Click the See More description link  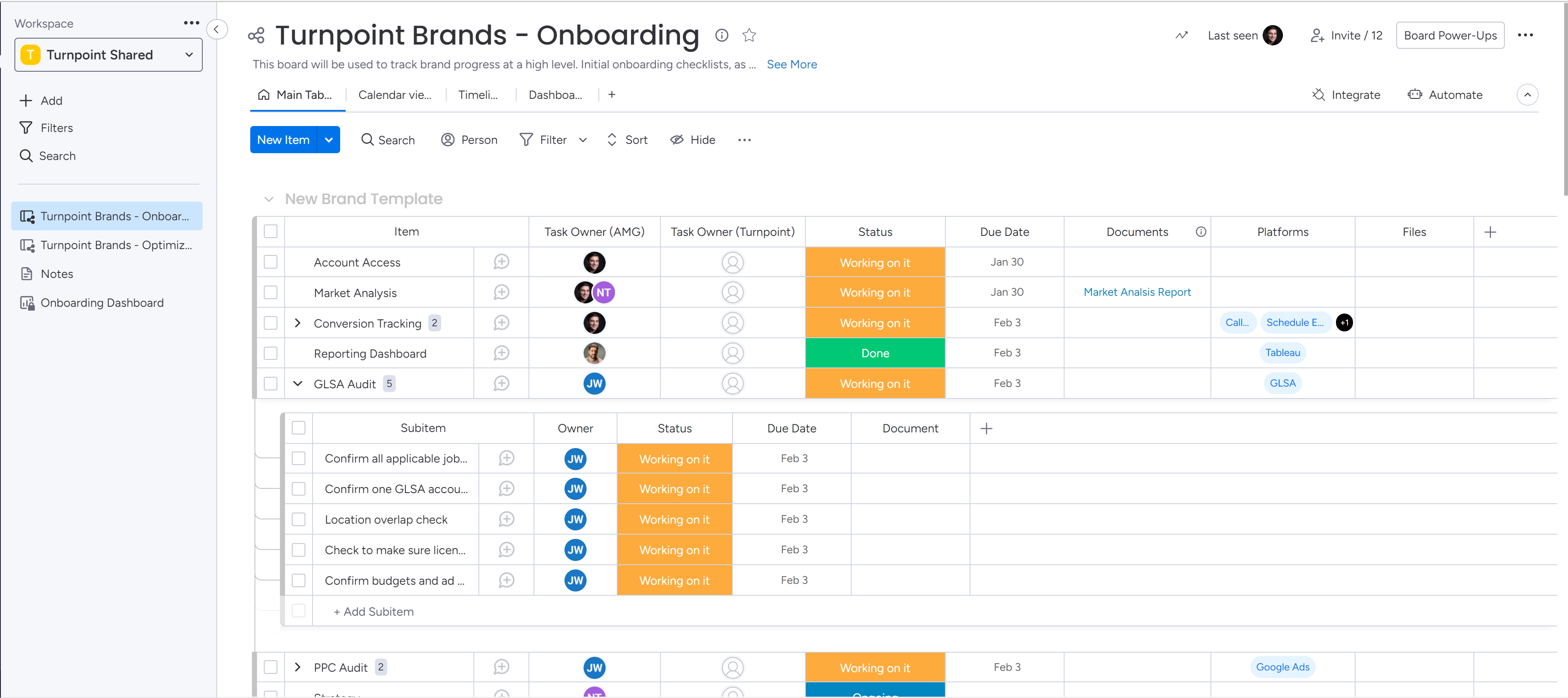(791, 64)
